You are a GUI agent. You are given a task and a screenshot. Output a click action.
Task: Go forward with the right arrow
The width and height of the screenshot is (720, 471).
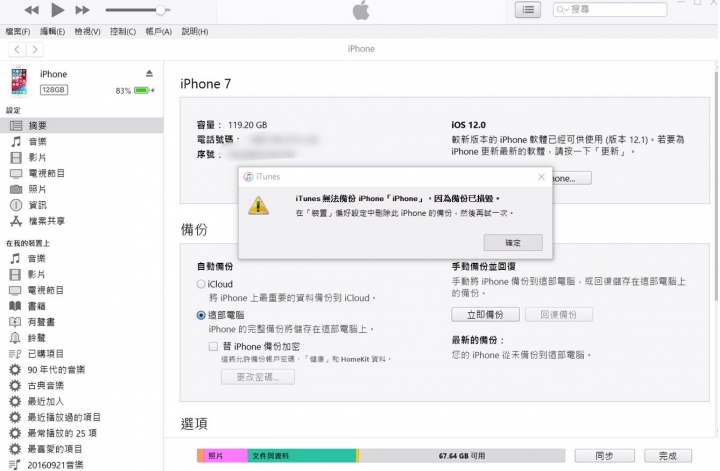tap(35, 50)
